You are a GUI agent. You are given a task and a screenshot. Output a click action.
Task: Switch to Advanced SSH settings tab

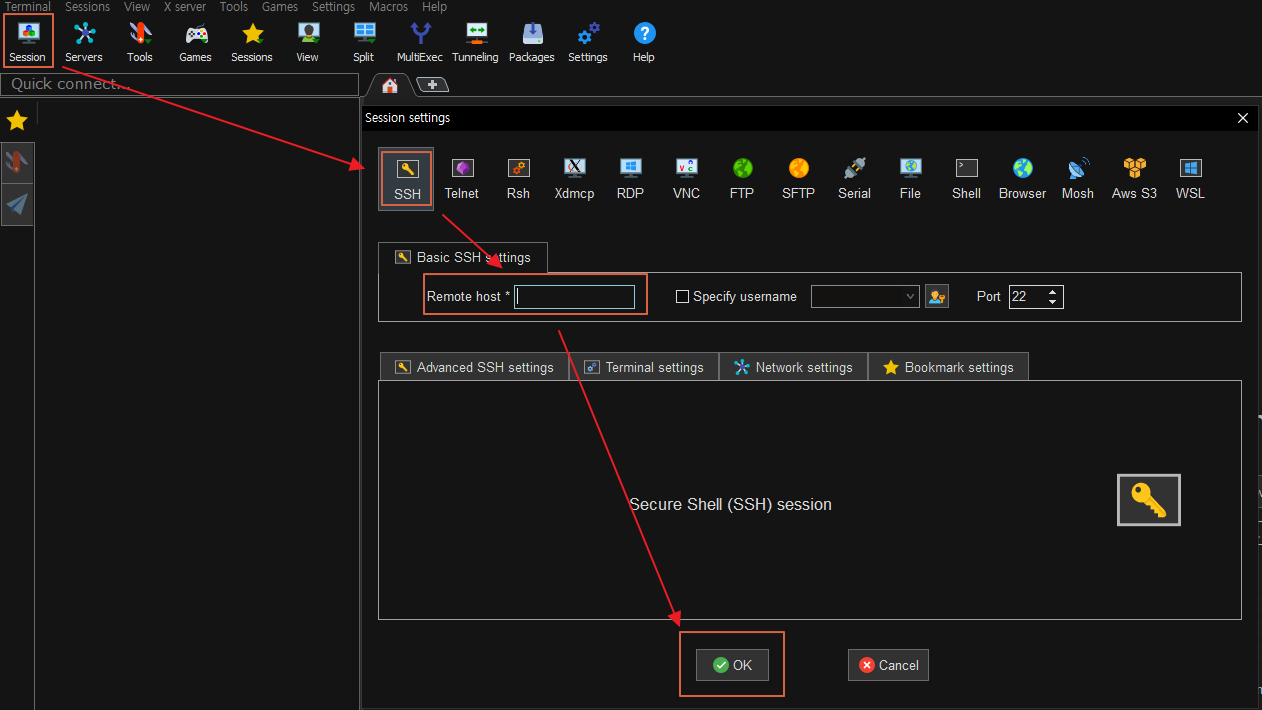point(474,367)
